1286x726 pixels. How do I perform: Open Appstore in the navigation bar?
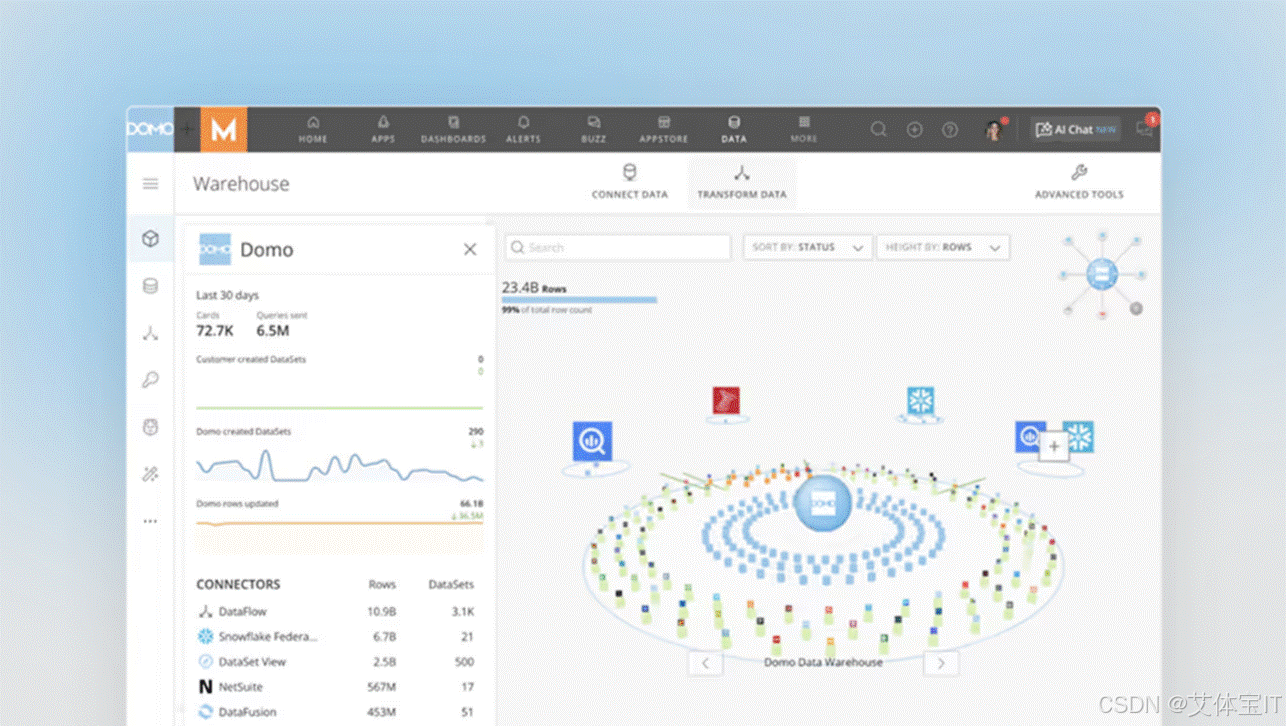click(663, 130)
